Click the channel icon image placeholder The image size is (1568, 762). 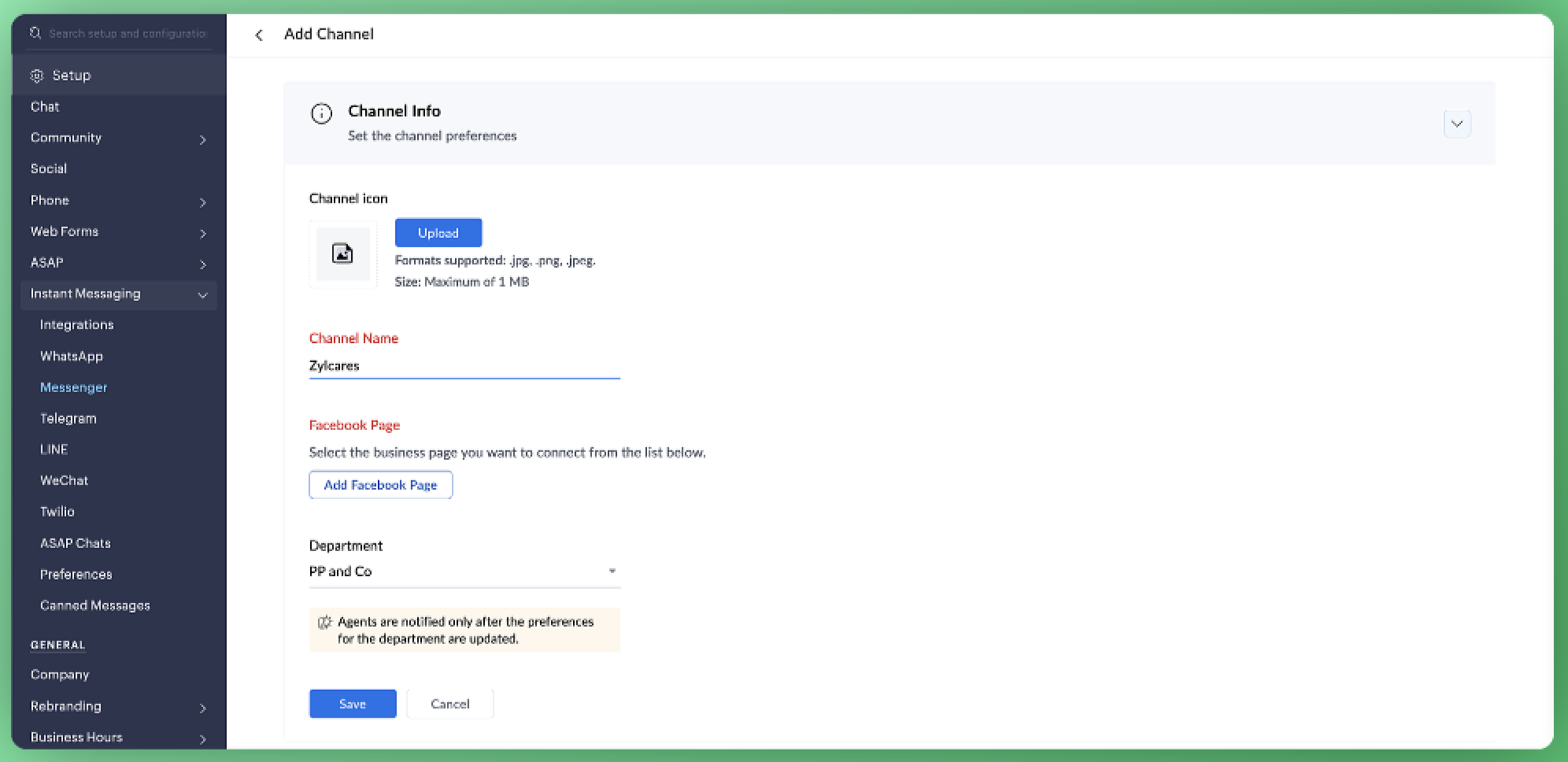pyautogui.click(x=342, y=254)
